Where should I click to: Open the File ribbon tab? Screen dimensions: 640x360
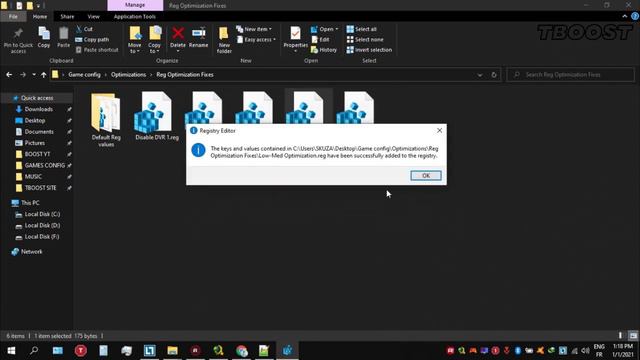13,16
